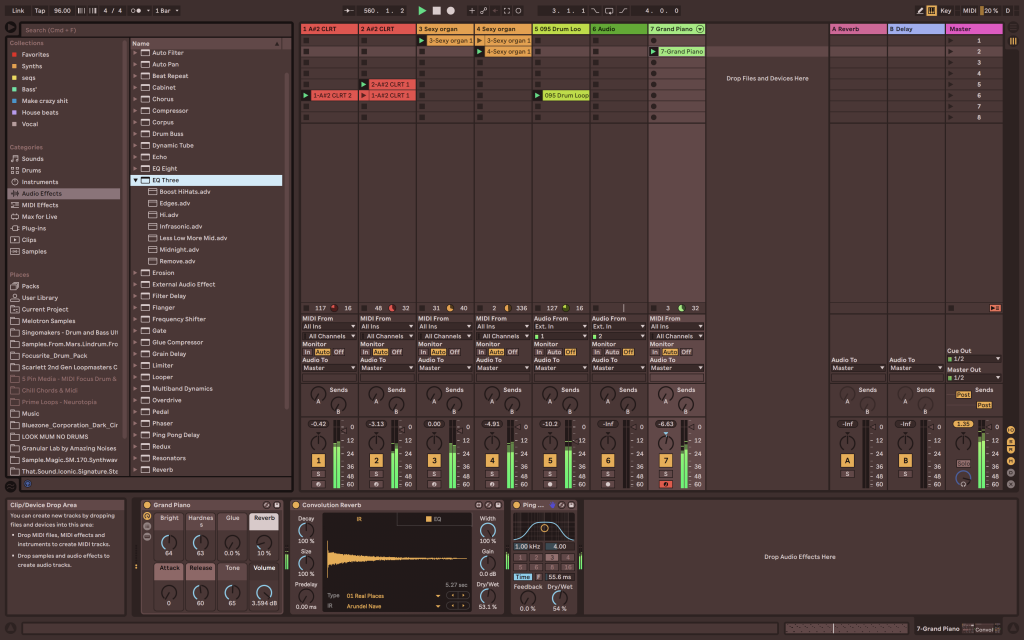This screenshot has width=1024, height=640.
Task: Collapse the EQ Three folder
Action: pyautogui.click(x=135, y=180)
